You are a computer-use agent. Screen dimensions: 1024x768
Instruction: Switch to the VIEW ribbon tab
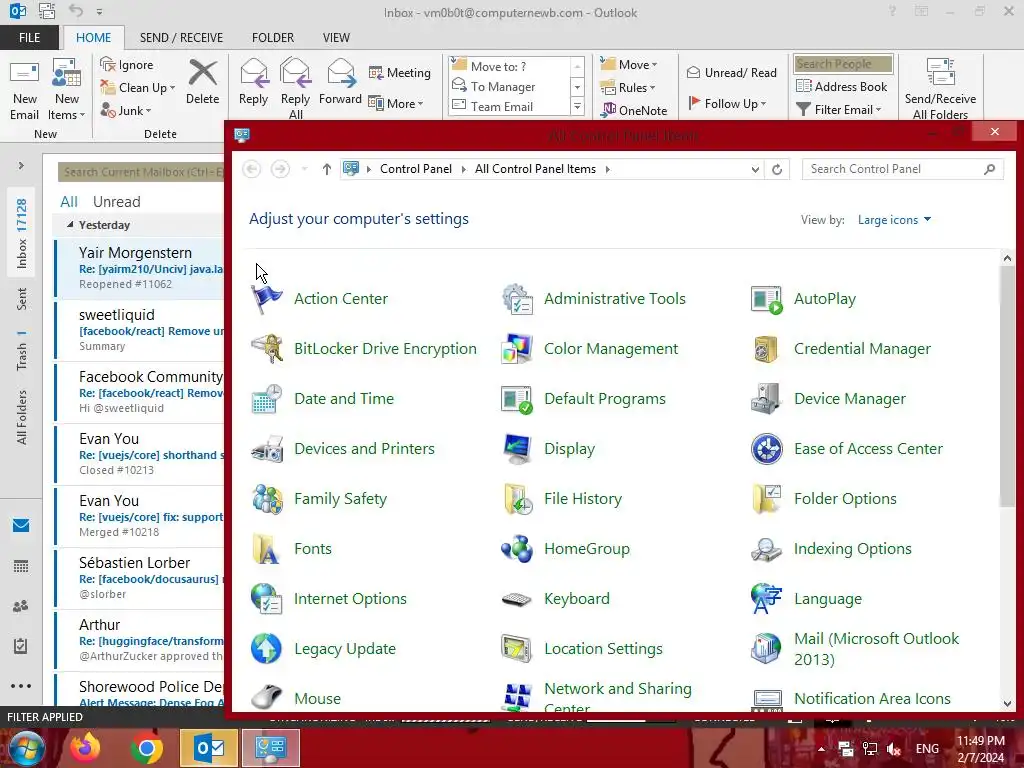click(x=336, y=38)
